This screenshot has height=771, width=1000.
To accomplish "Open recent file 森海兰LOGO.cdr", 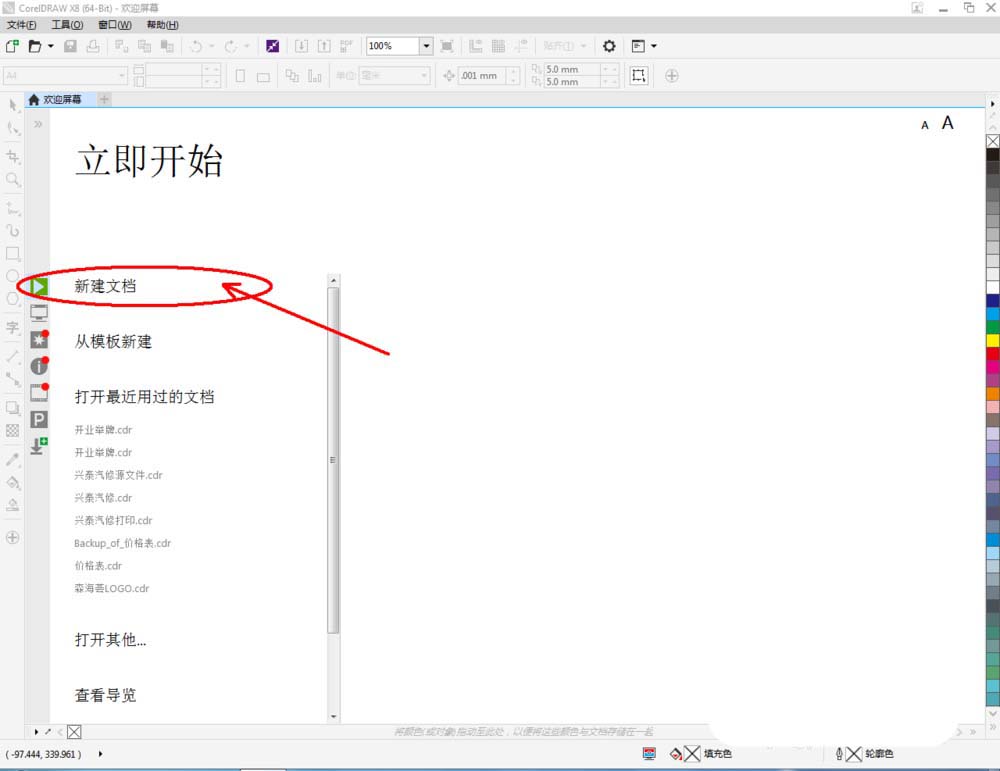I will 112,589.
